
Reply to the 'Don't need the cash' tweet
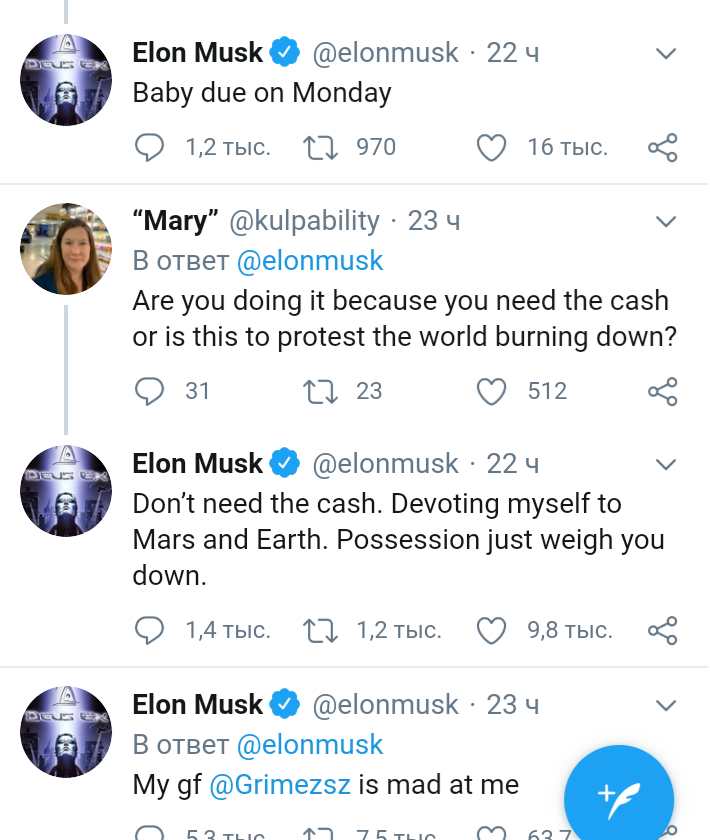[149, 630]
